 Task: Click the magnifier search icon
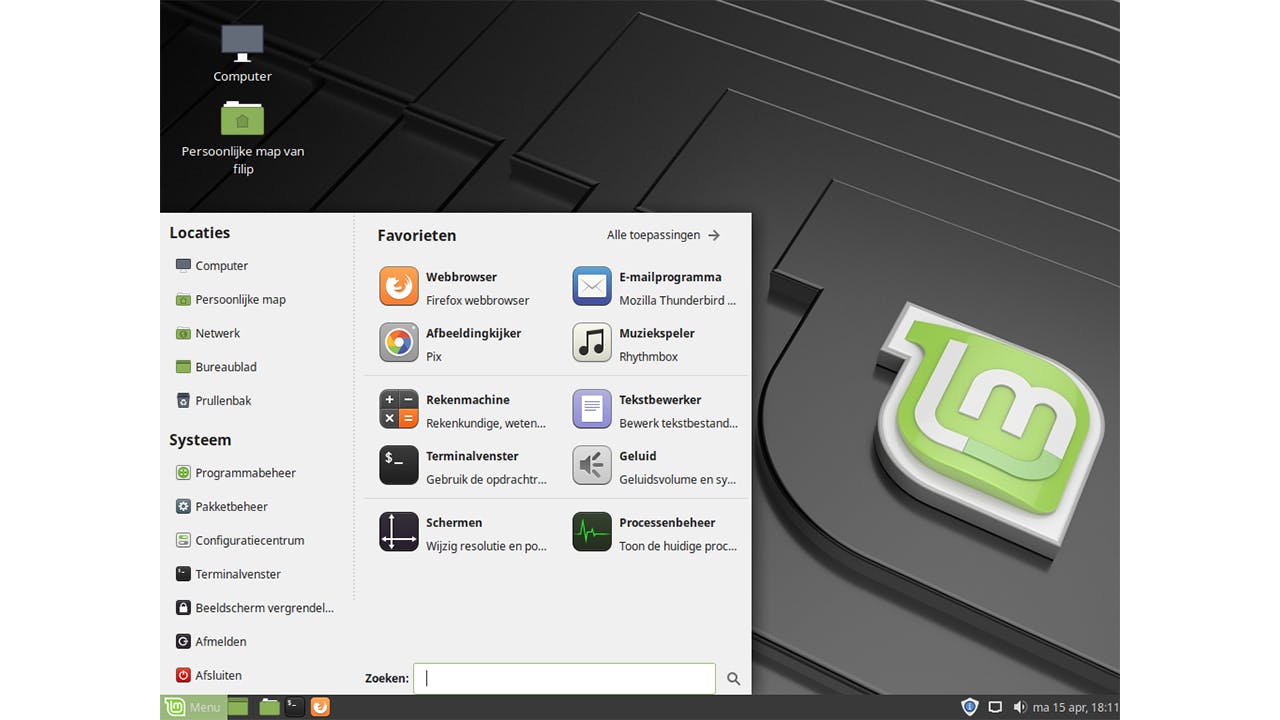click(x=734, y=678)
